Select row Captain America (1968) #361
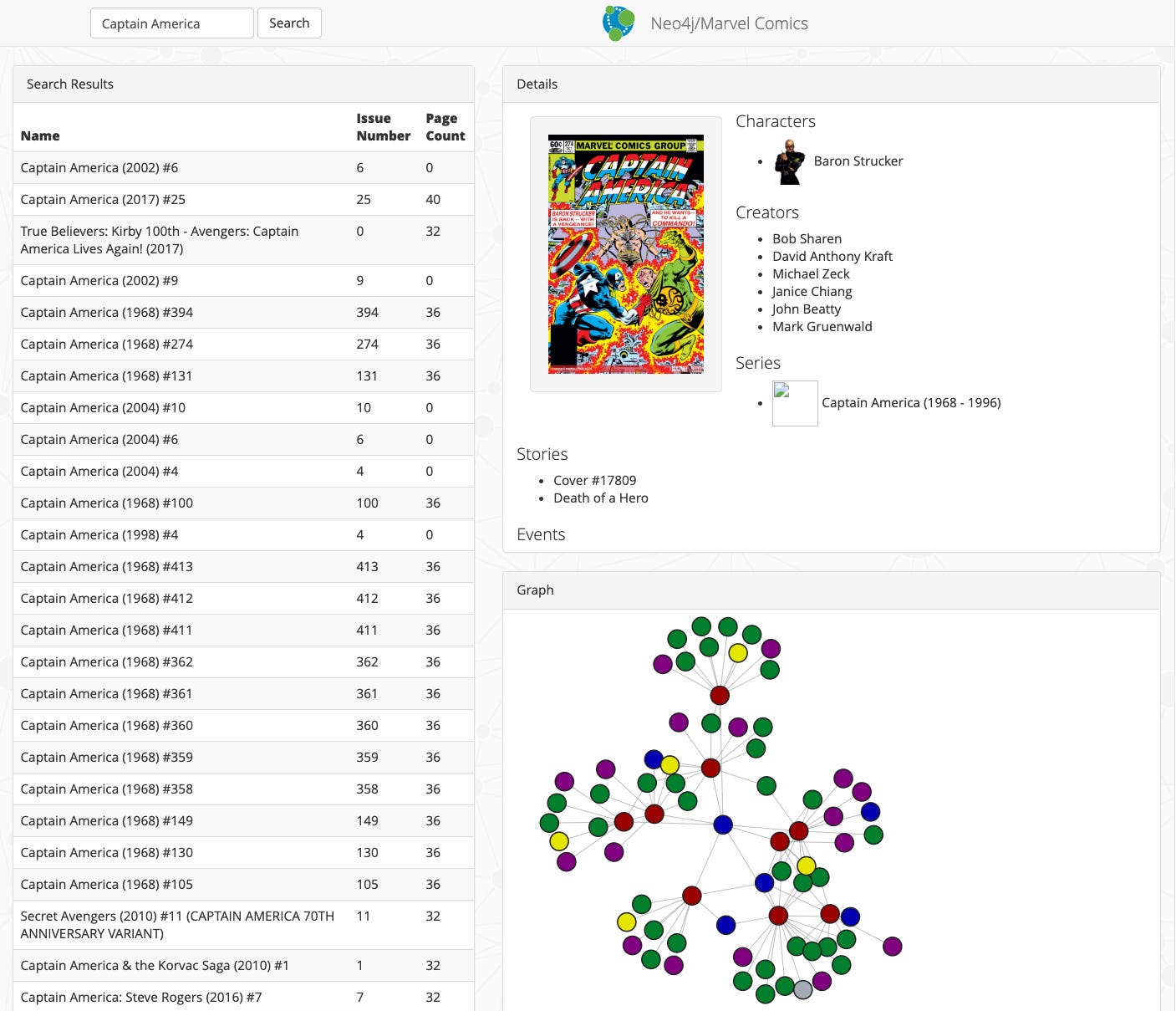 point(243,694)
